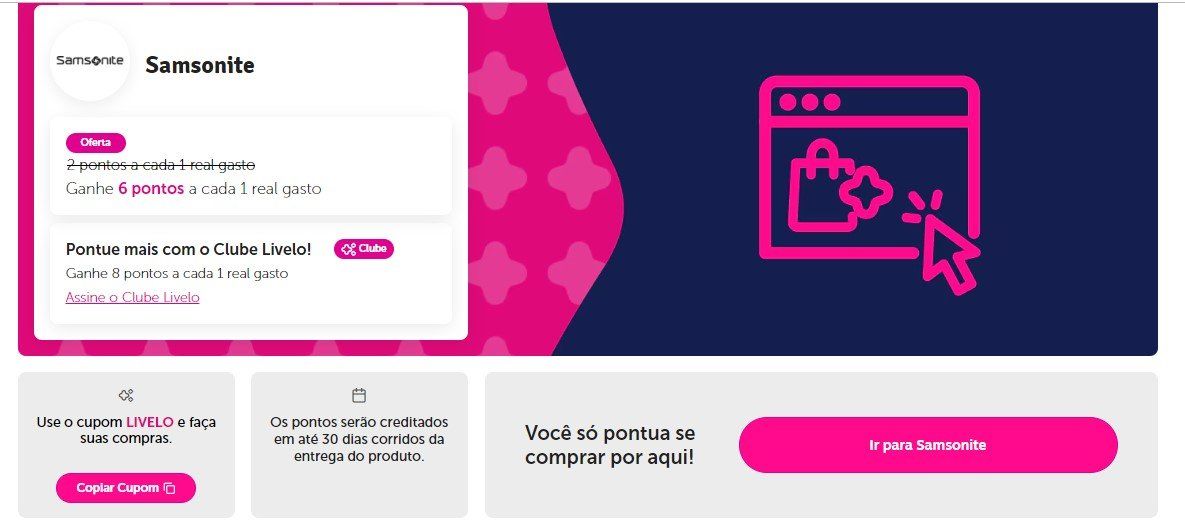Viewport: 1185px width, 528px height.
Task: Click the Copiar Cupom button
Action: tap(125, 488)
